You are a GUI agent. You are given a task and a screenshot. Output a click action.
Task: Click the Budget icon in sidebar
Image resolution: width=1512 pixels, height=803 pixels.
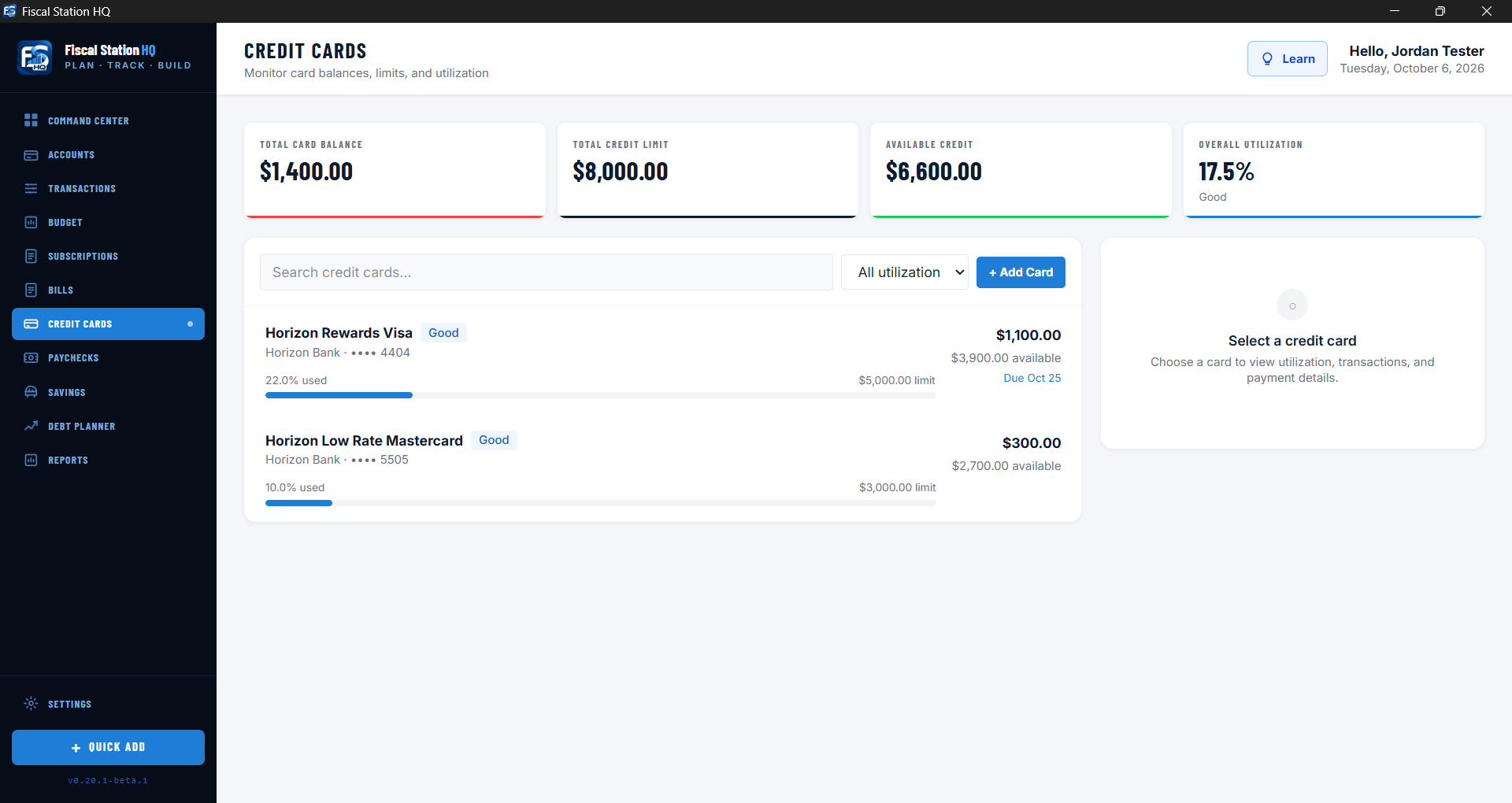click(31, 223)
